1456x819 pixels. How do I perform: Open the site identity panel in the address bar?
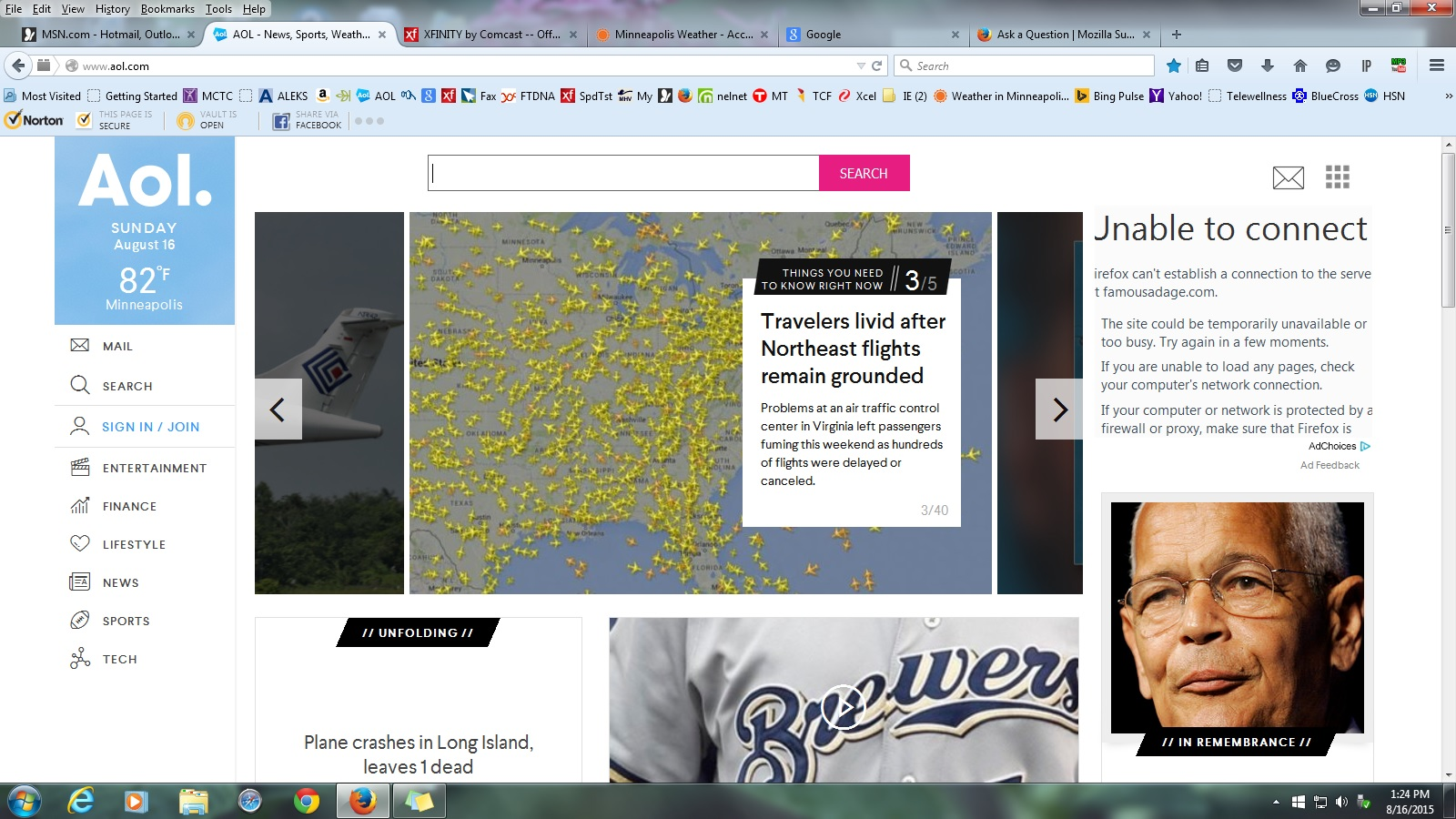tap(72, 66)
